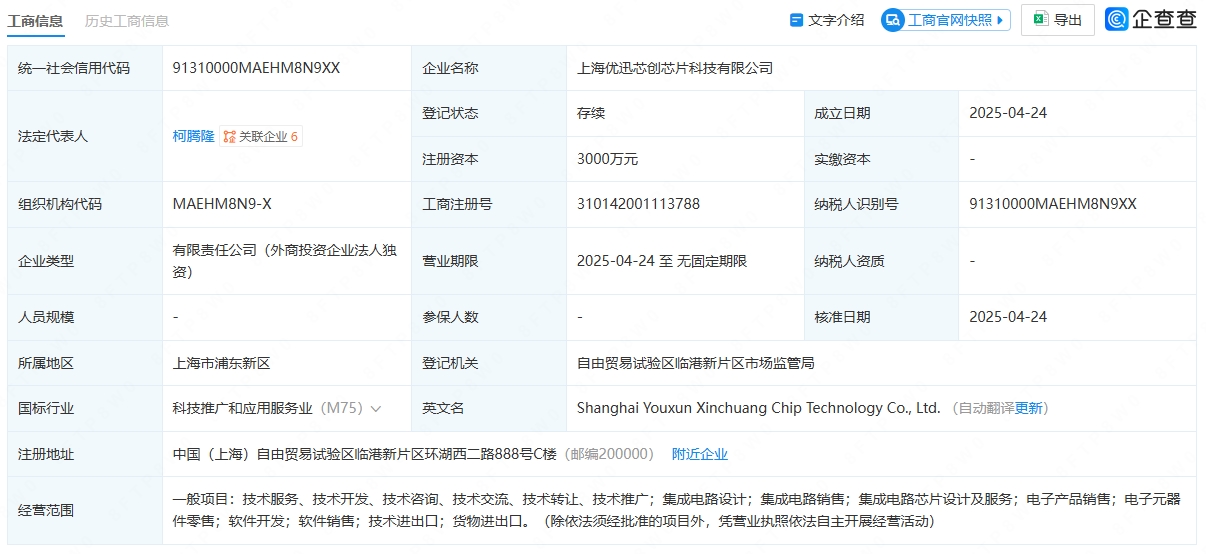Screen dimensions: 1206x554
Task: Select registered capital 3000万元
Action: [x=607, y=159]
